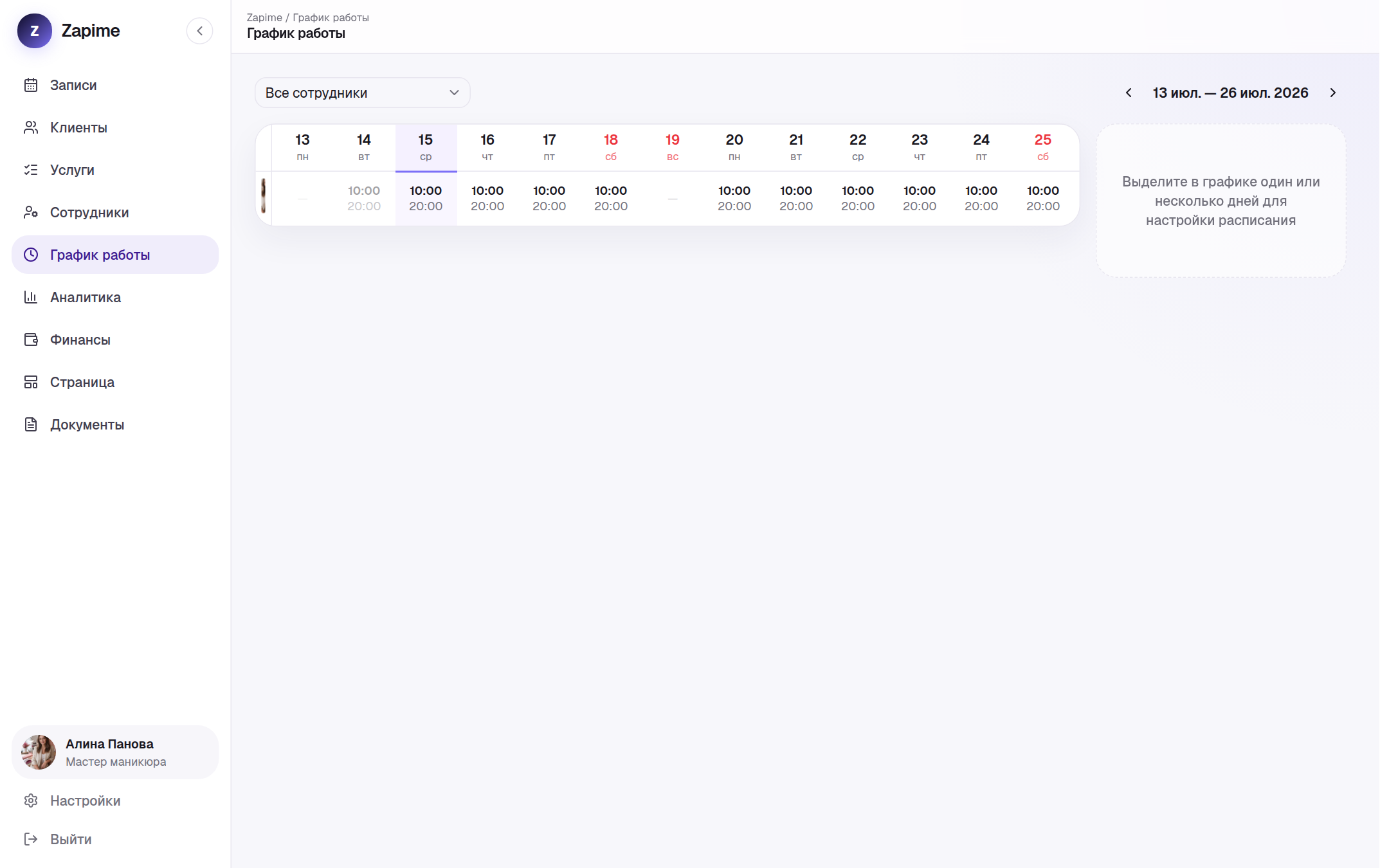The width and height of the screenshot is (1389, 868).
Task: Click the employee avatar thumbnail in schedule row
Action: point(264,196)
